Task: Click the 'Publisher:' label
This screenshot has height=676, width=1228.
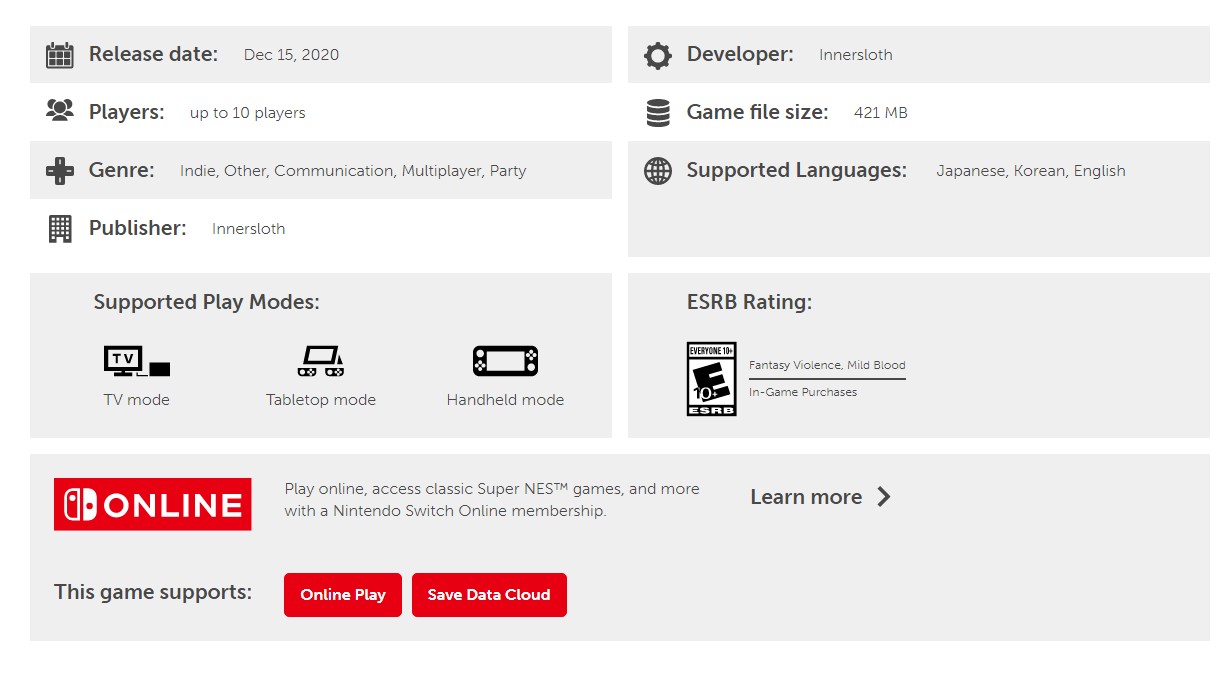Action: [138, 228]
